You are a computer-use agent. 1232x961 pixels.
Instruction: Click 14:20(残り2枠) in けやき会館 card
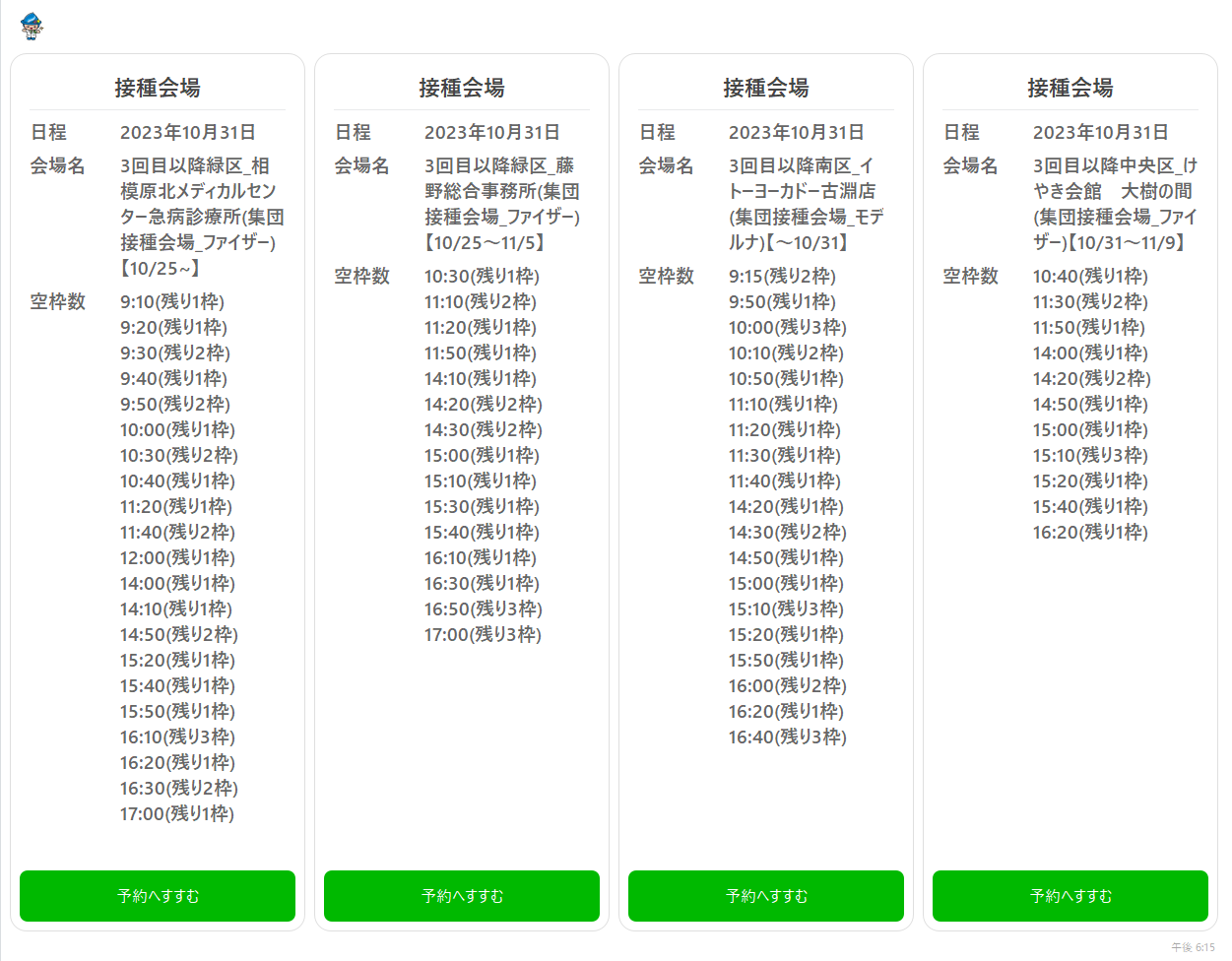click(1092, 379)
